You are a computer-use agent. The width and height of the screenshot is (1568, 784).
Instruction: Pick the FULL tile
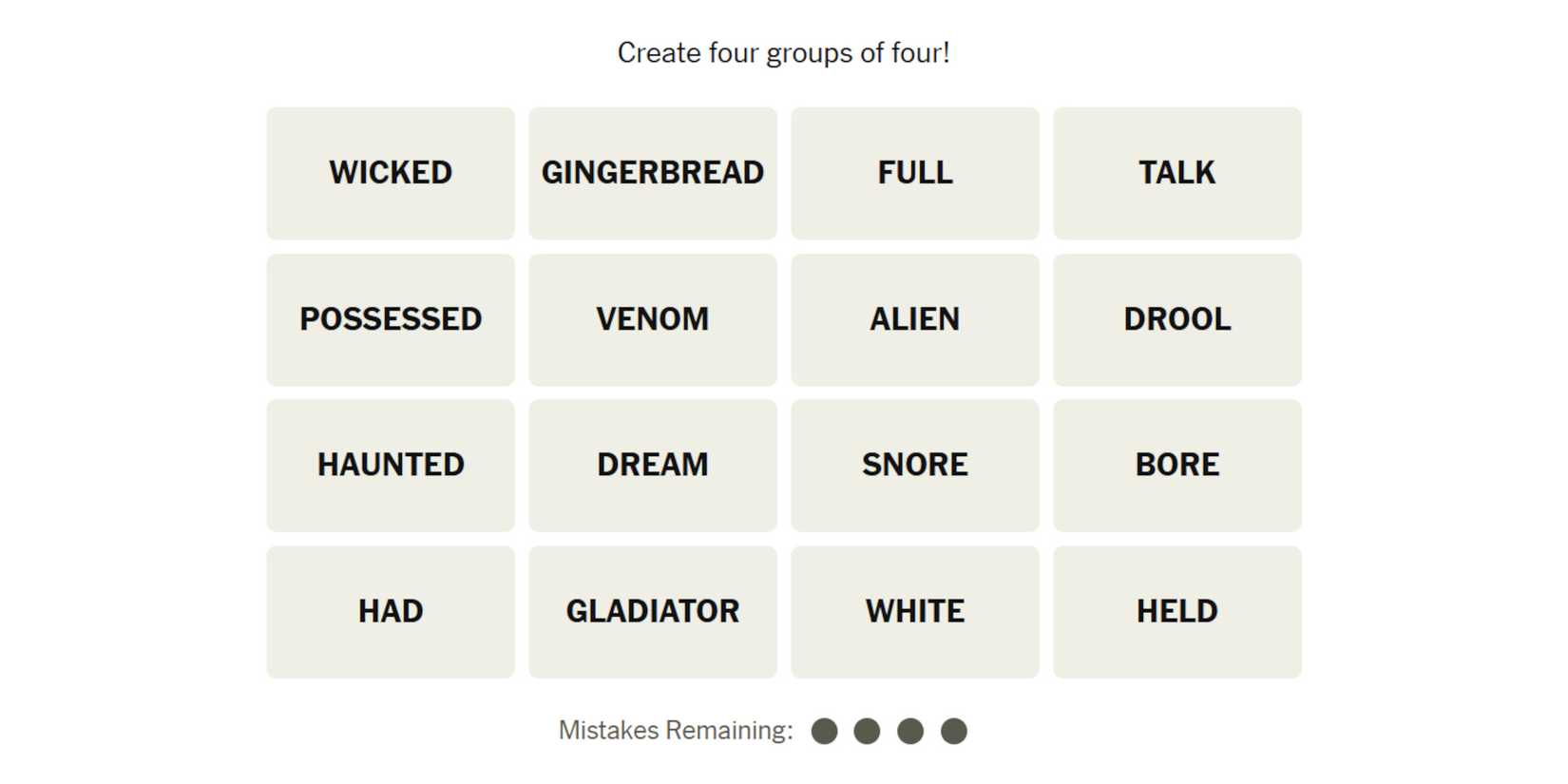[915, 173]
